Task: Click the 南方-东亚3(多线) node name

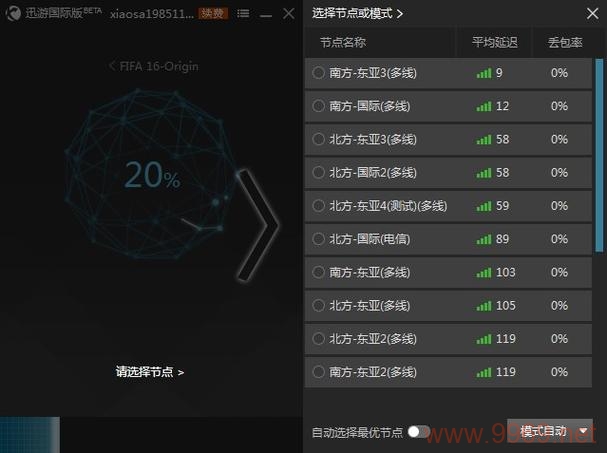Action: pyautogui.click(x=373, y=73)
